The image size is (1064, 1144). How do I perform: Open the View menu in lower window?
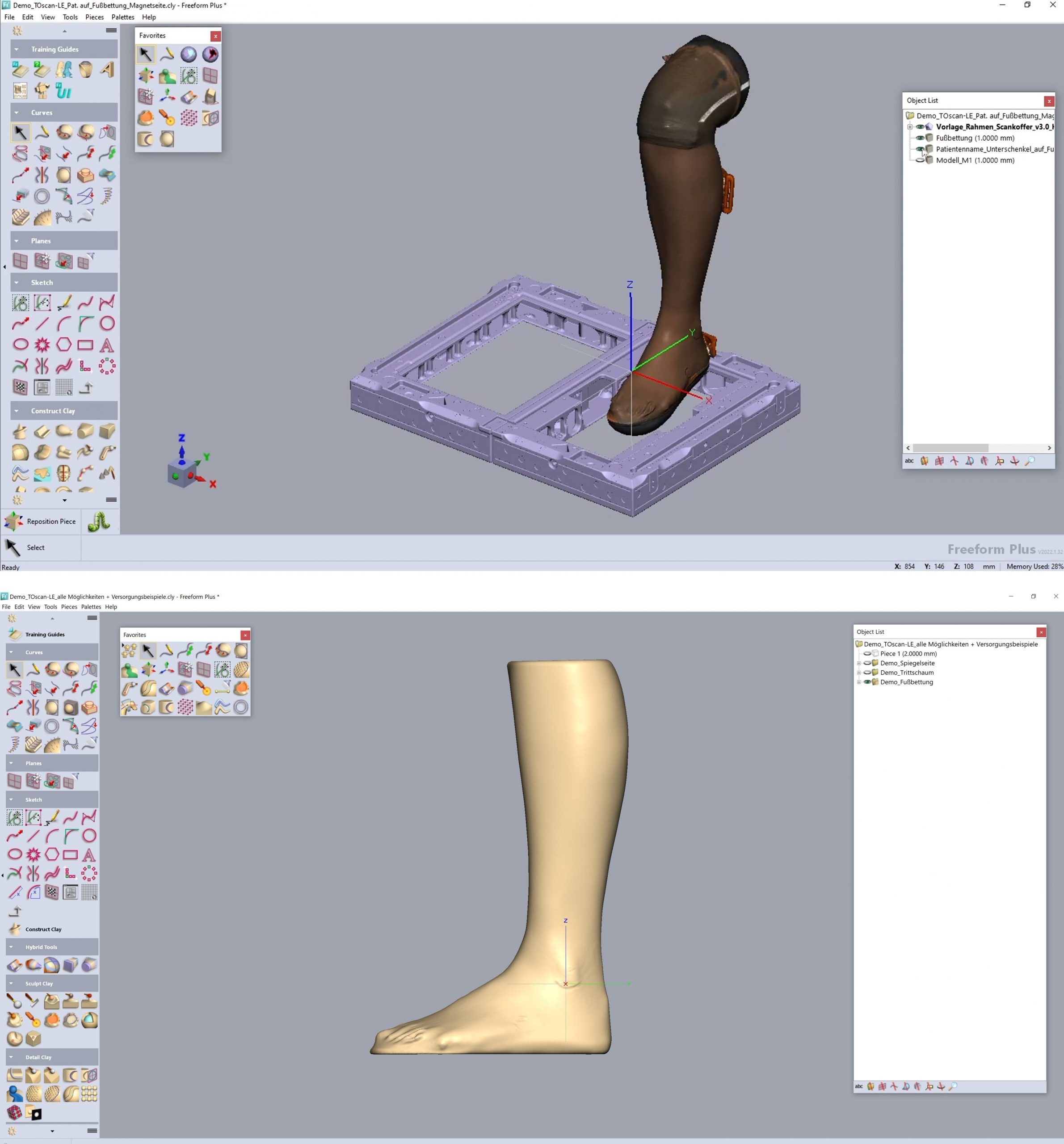pyautogui.click(x=34, y=606)
